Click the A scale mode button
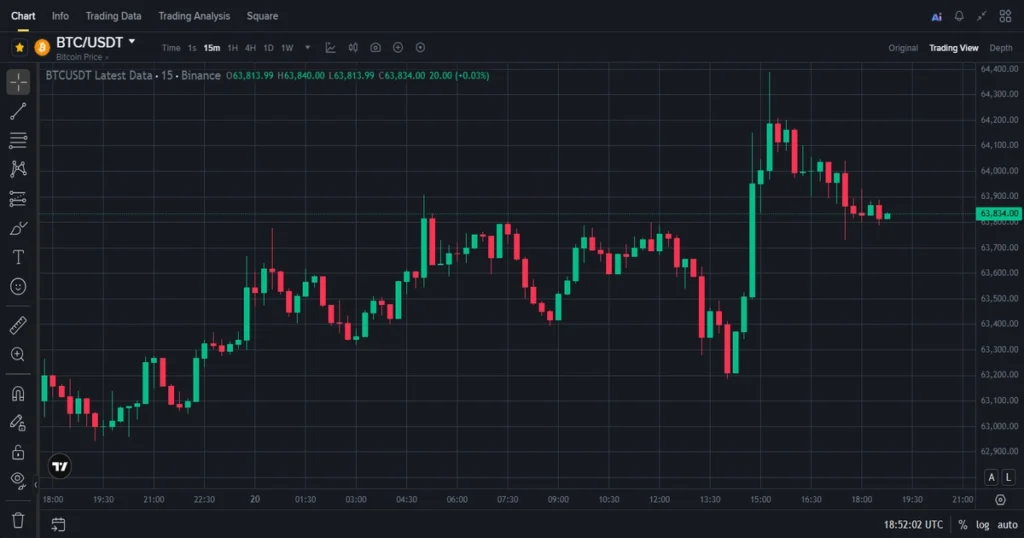 991,477
